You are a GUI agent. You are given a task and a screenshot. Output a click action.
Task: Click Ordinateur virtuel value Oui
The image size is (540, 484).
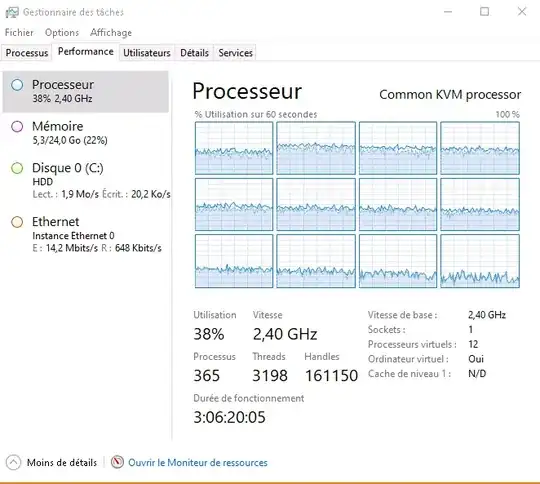pyautogui.click(x=476, y=359)
